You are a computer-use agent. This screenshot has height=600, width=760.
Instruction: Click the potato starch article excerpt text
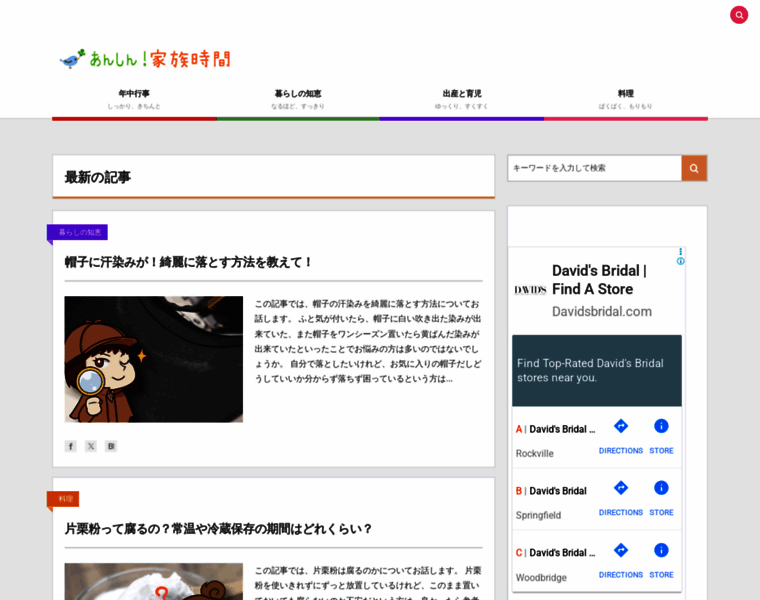[x=368, y=582]
